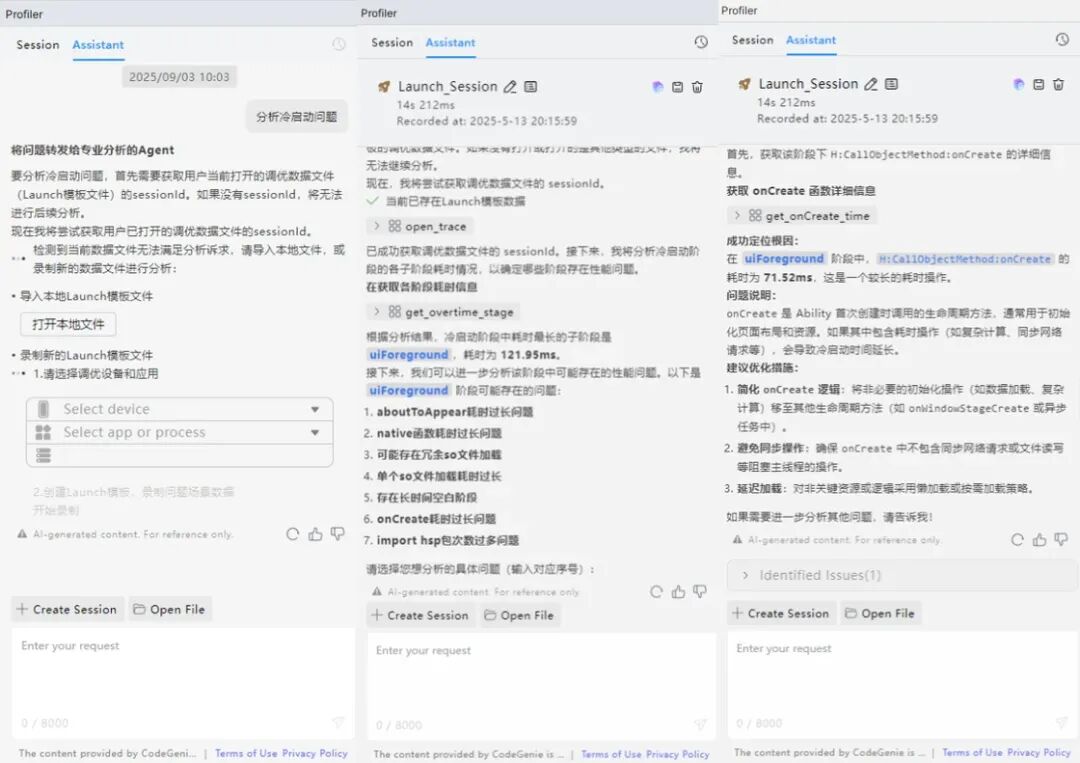Regenerate response via refresh icon in right panel

pyautogui.click(x=1017, y=540)
